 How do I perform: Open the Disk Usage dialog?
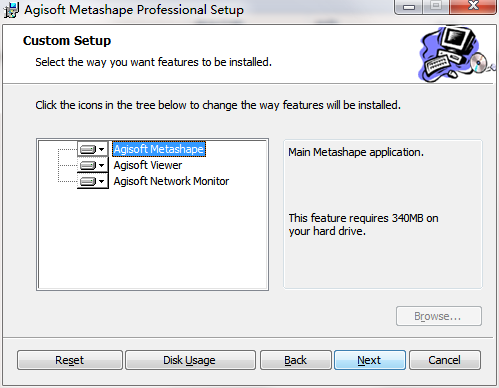190,360
